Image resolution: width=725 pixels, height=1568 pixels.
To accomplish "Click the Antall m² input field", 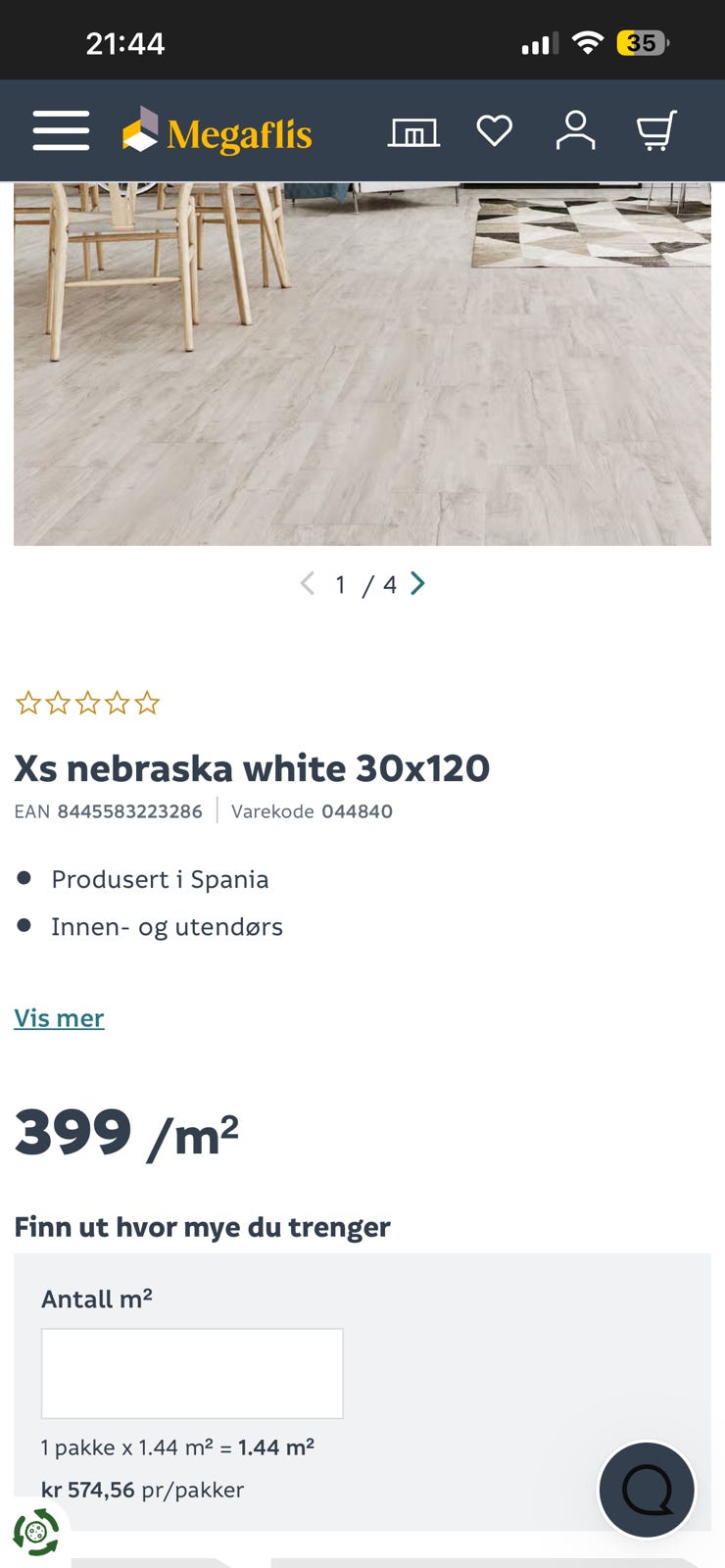I will [192, 1373].
